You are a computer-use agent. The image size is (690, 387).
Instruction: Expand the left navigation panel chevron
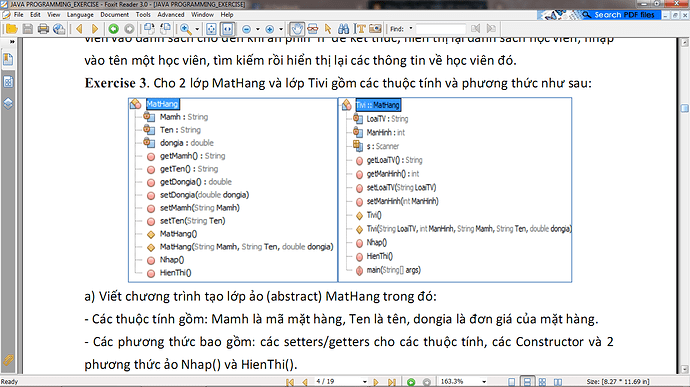pyautogui.click(x=12, y=42)
